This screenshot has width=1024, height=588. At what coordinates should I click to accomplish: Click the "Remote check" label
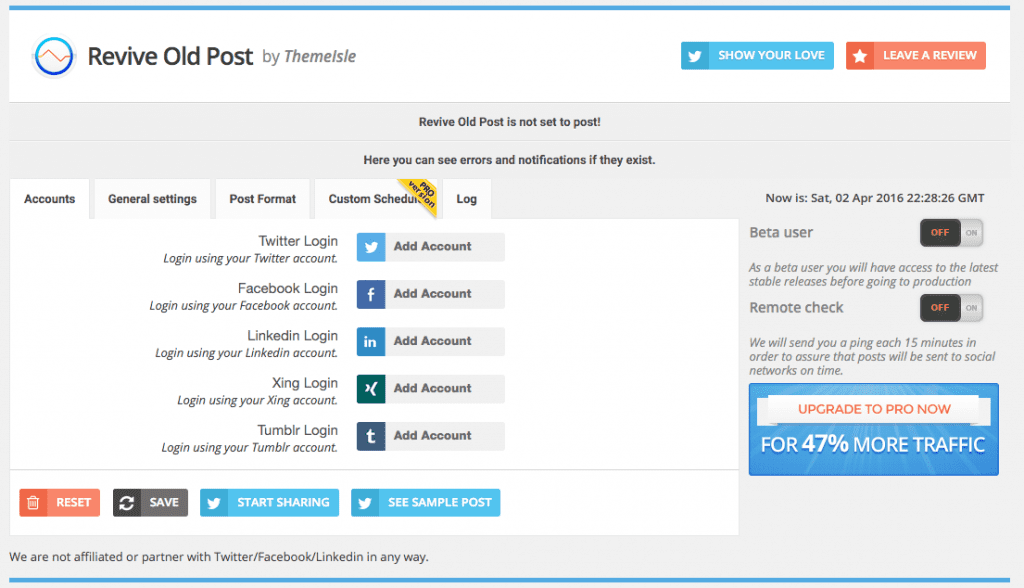coord(796,308)
